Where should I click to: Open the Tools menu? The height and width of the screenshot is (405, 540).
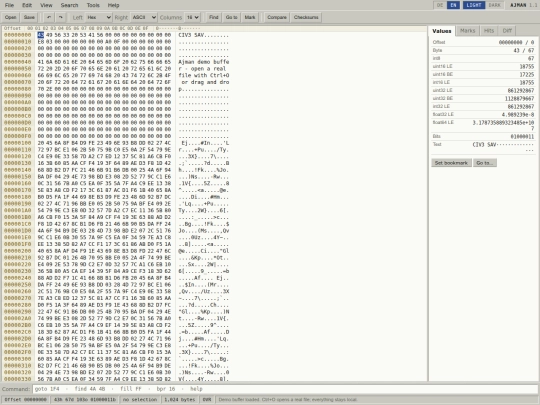(93, 5)
